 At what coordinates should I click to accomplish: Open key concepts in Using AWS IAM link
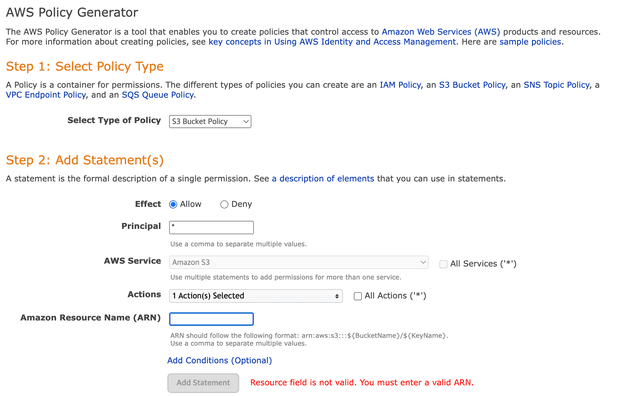332,42
